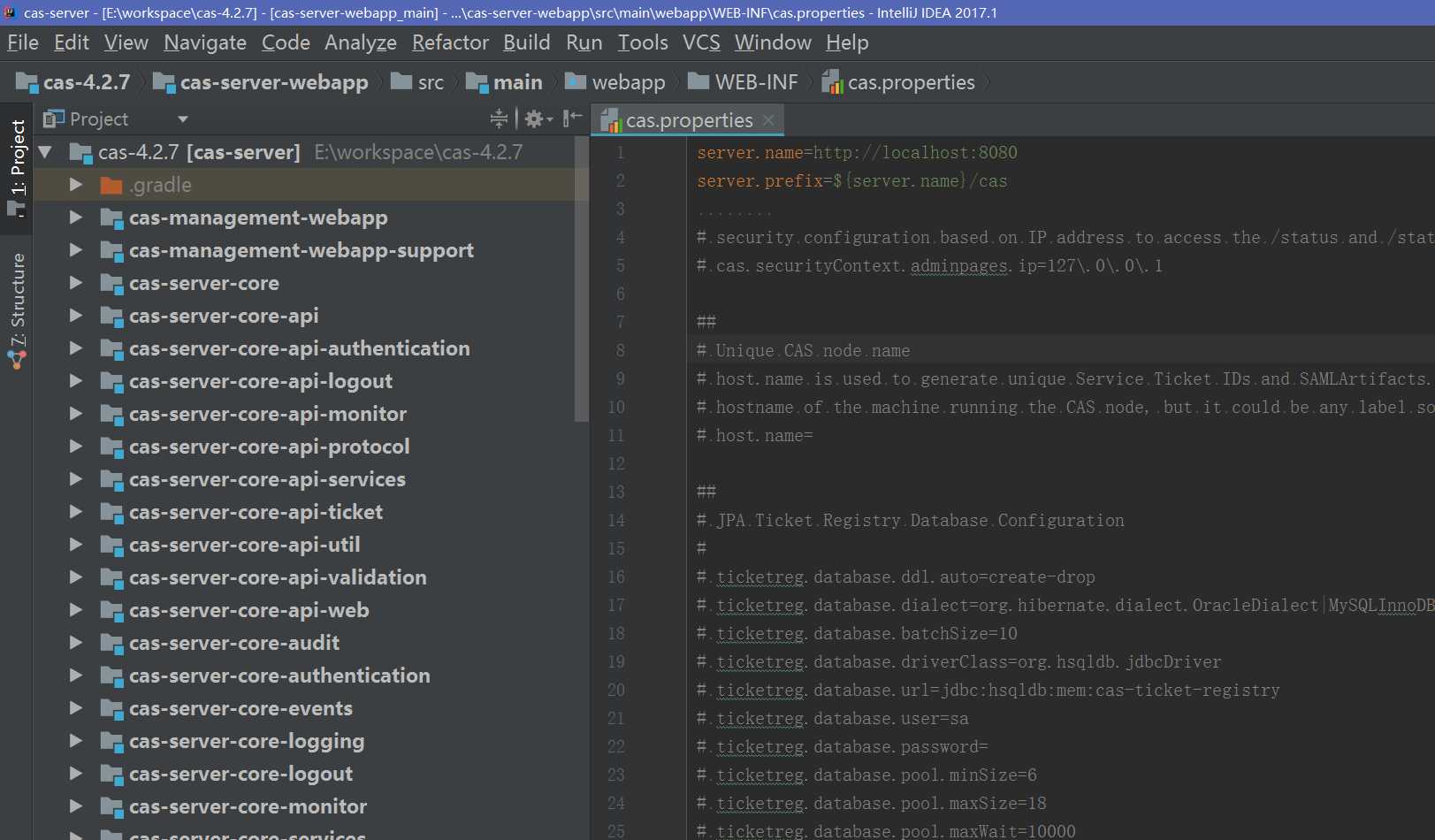
Task: Open the Code menu
Action: [x=286, y=42]
